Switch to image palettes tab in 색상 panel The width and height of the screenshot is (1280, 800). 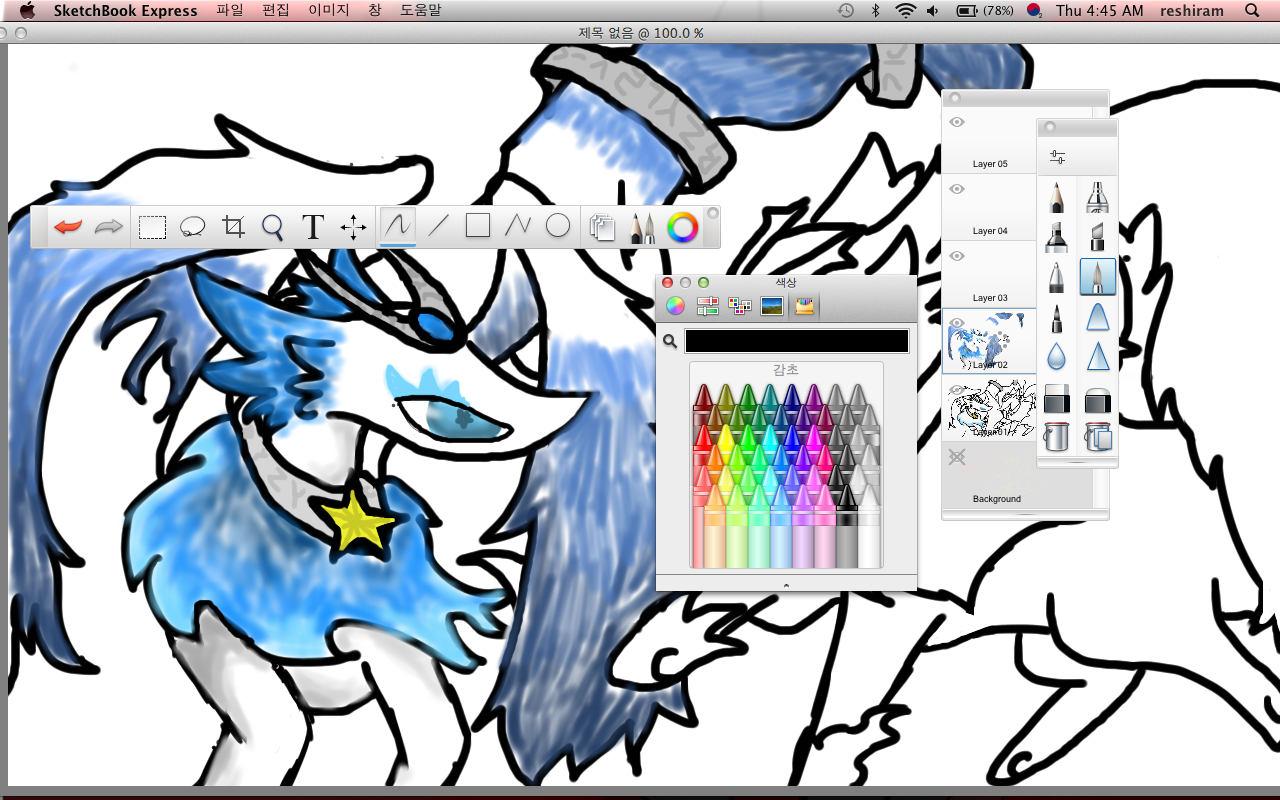[x=772, y=306]
